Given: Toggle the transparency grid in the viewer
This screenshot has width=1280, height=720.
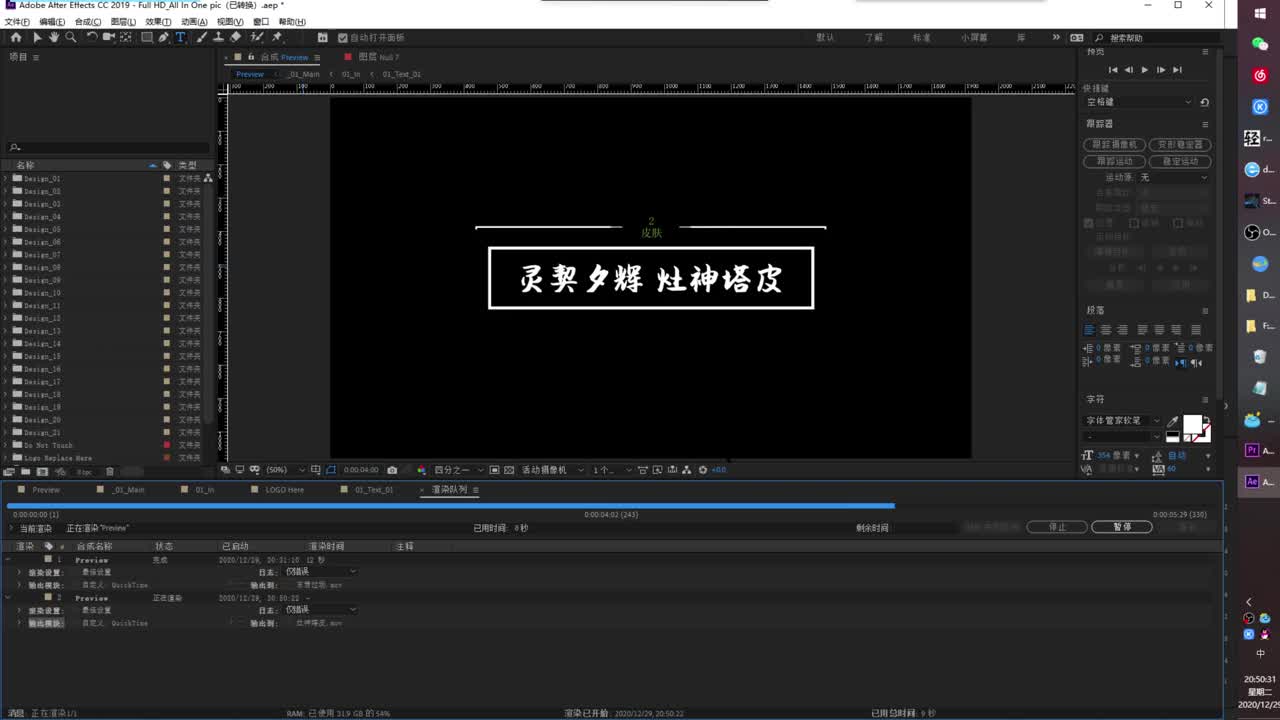Looking at the screenshot, I should (507, 470).
